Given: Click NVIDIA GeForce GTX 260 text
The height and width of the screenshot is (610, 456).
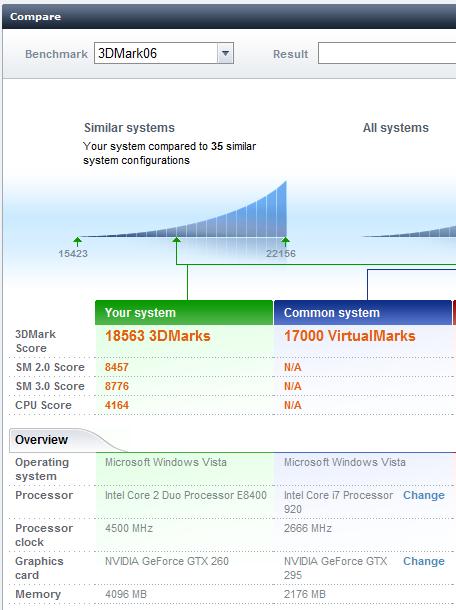Looking at the screenshot, I should point(167,561).
